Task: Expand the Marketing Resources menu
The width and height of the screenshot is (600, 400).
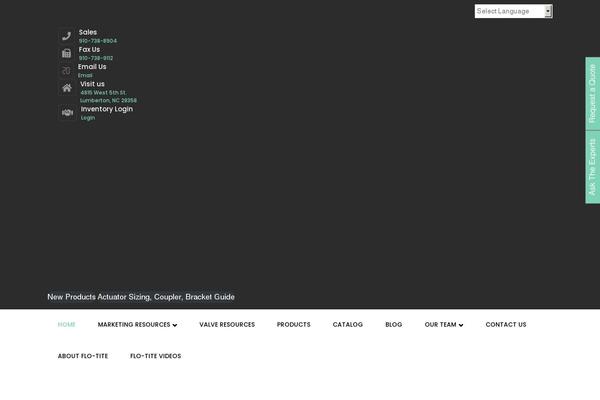Action: tap(137, 325)
